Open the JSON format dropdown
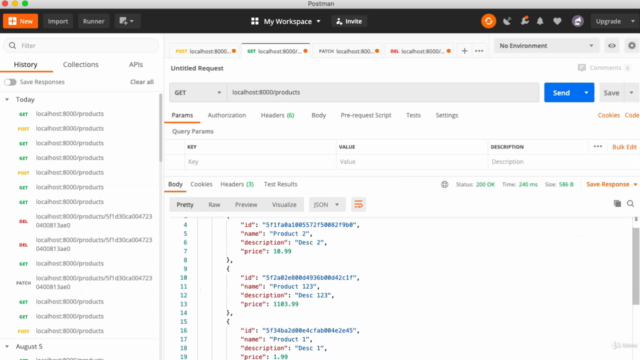 tap(327, 204)
